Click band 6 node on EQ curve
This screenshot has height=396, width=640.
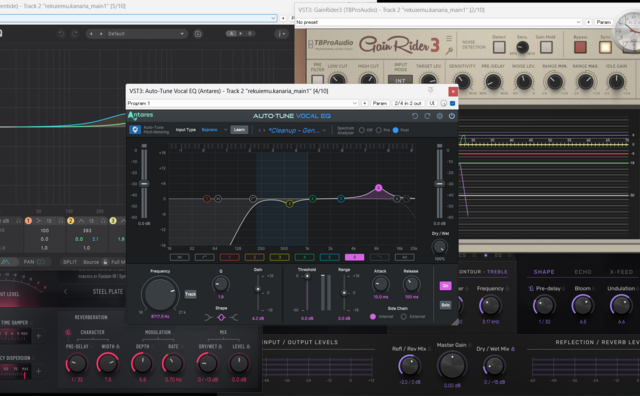(379, 188)
